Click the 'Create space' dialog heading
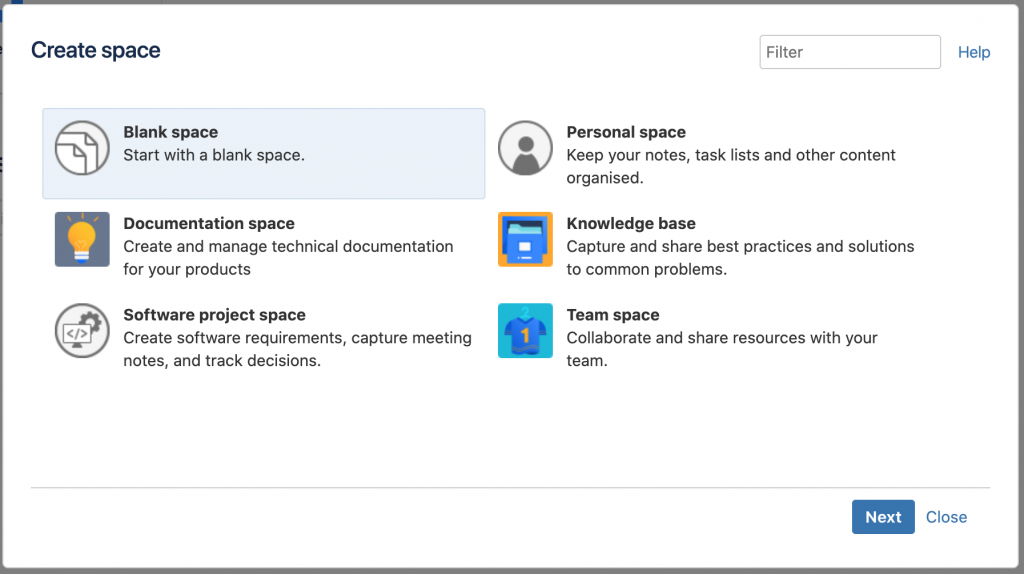Viewport: 1024px width, 574px height. pyautogui.click(x=95, y=50)
